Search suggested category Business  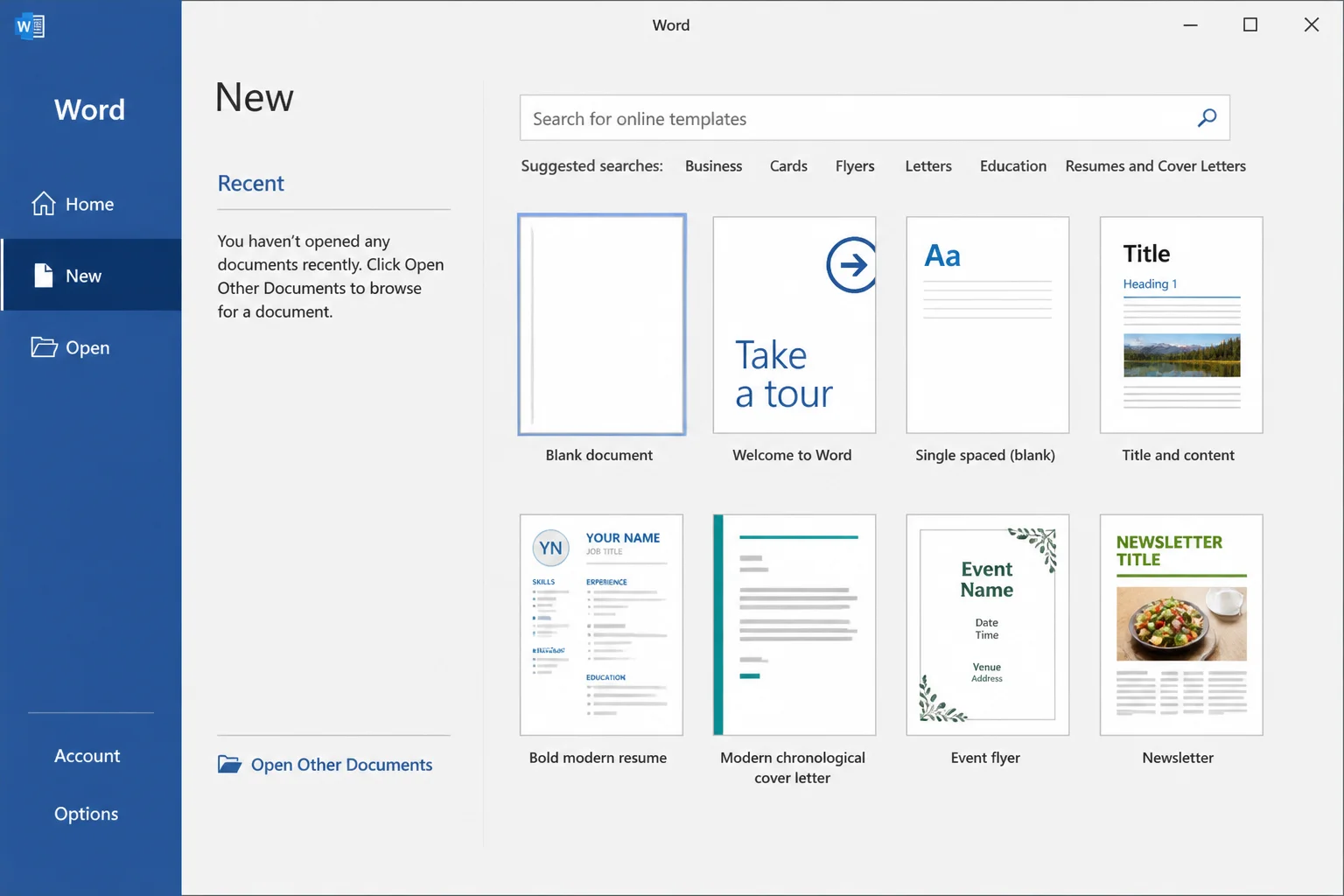point(713,165)
